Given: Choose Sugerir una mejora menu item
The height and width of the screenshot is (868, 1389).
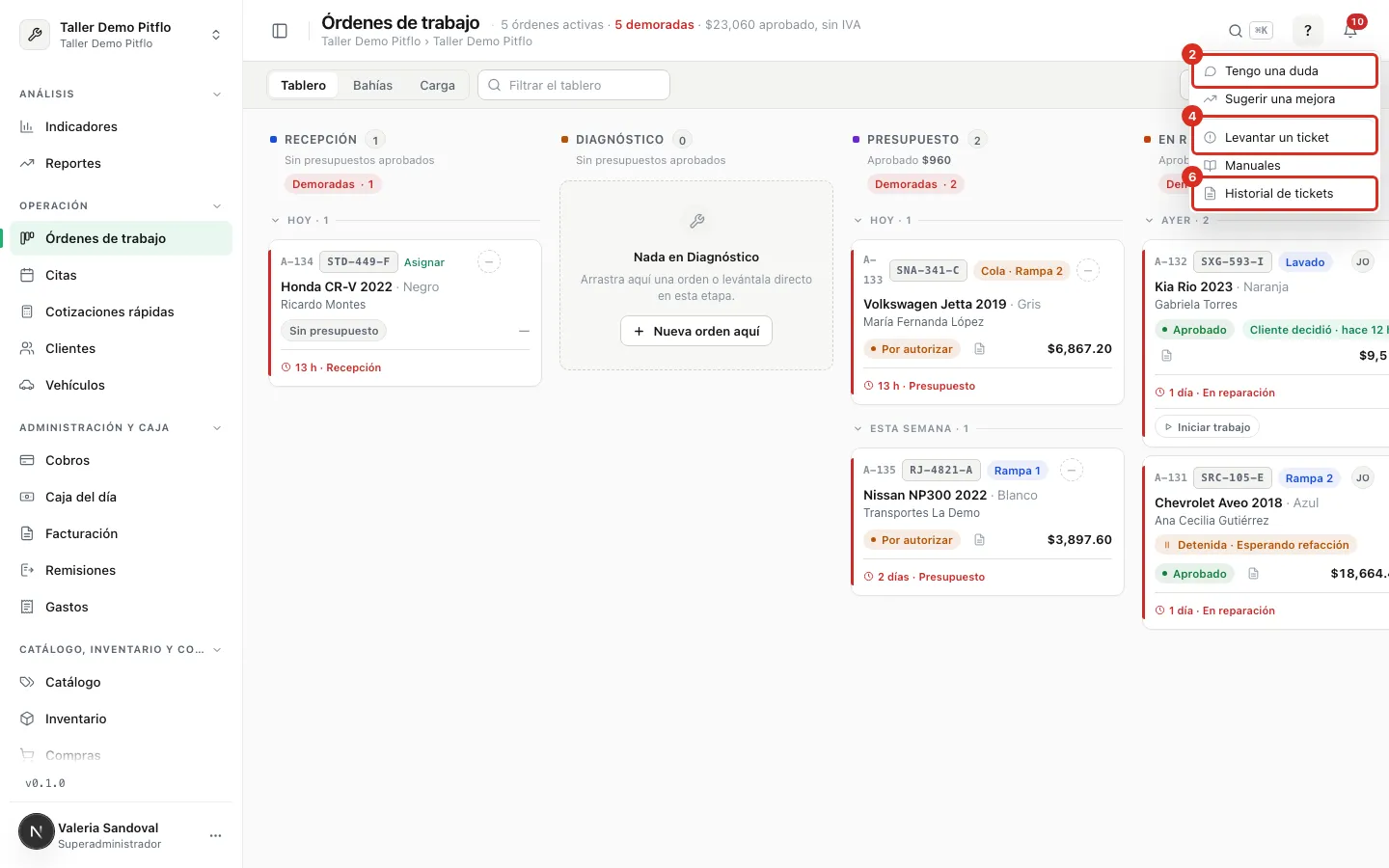Looking at the screenshot, I should 1285,99.
